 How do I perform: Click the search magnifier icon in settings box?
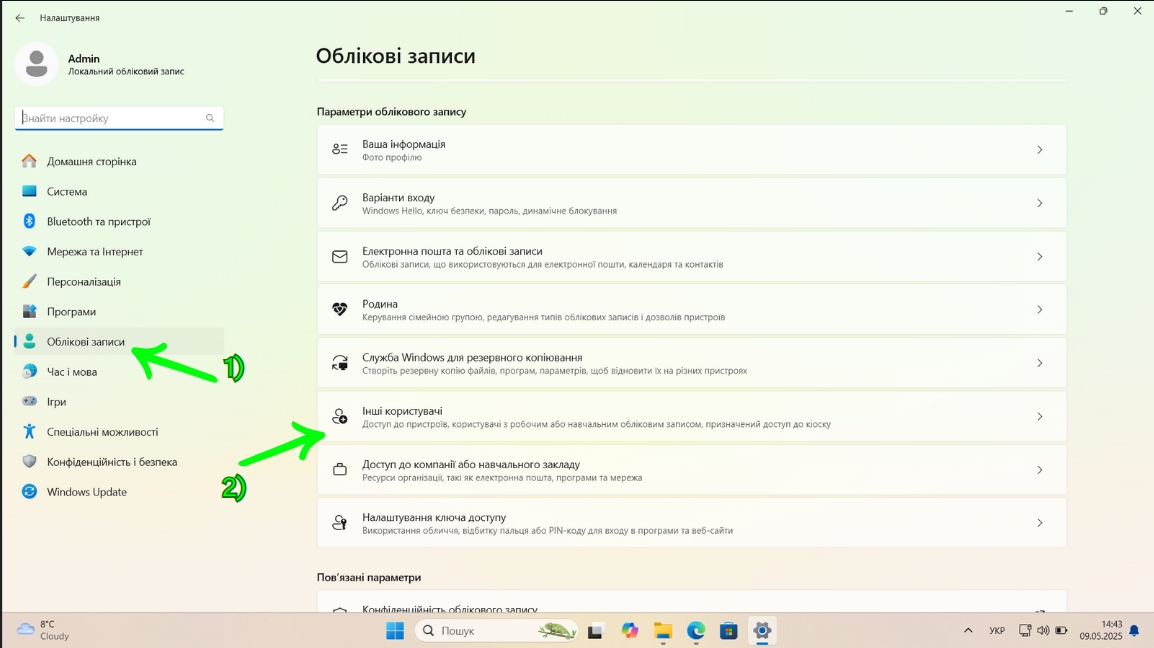(x=210, y=118)
